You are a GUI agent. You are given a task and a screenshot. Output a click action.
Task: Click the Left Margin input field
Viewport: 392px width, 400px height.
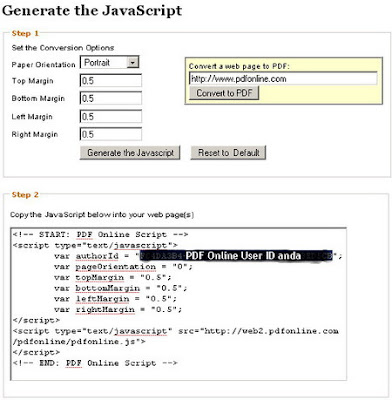point(111,117)
